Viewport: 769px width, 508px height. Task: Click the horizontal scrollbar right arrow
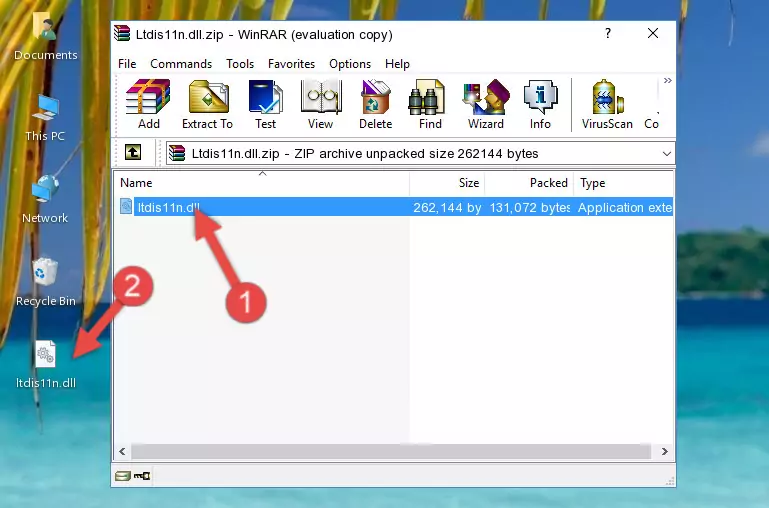coord(665,451)
